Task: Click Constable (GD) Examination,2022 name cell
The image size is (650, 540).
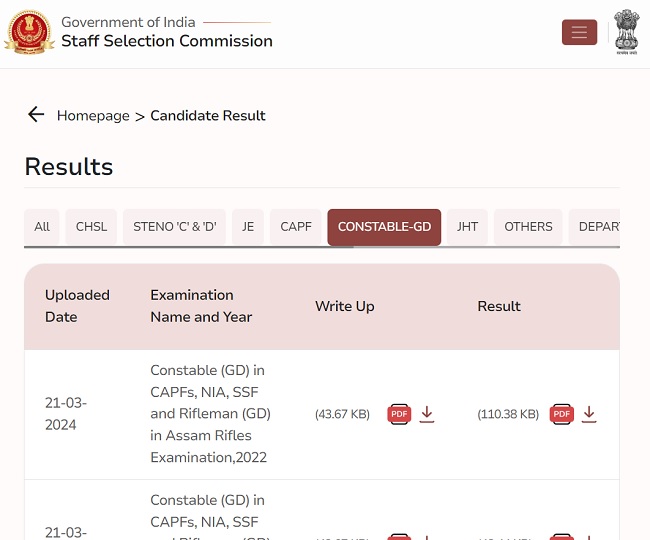Action: (210, 414)
